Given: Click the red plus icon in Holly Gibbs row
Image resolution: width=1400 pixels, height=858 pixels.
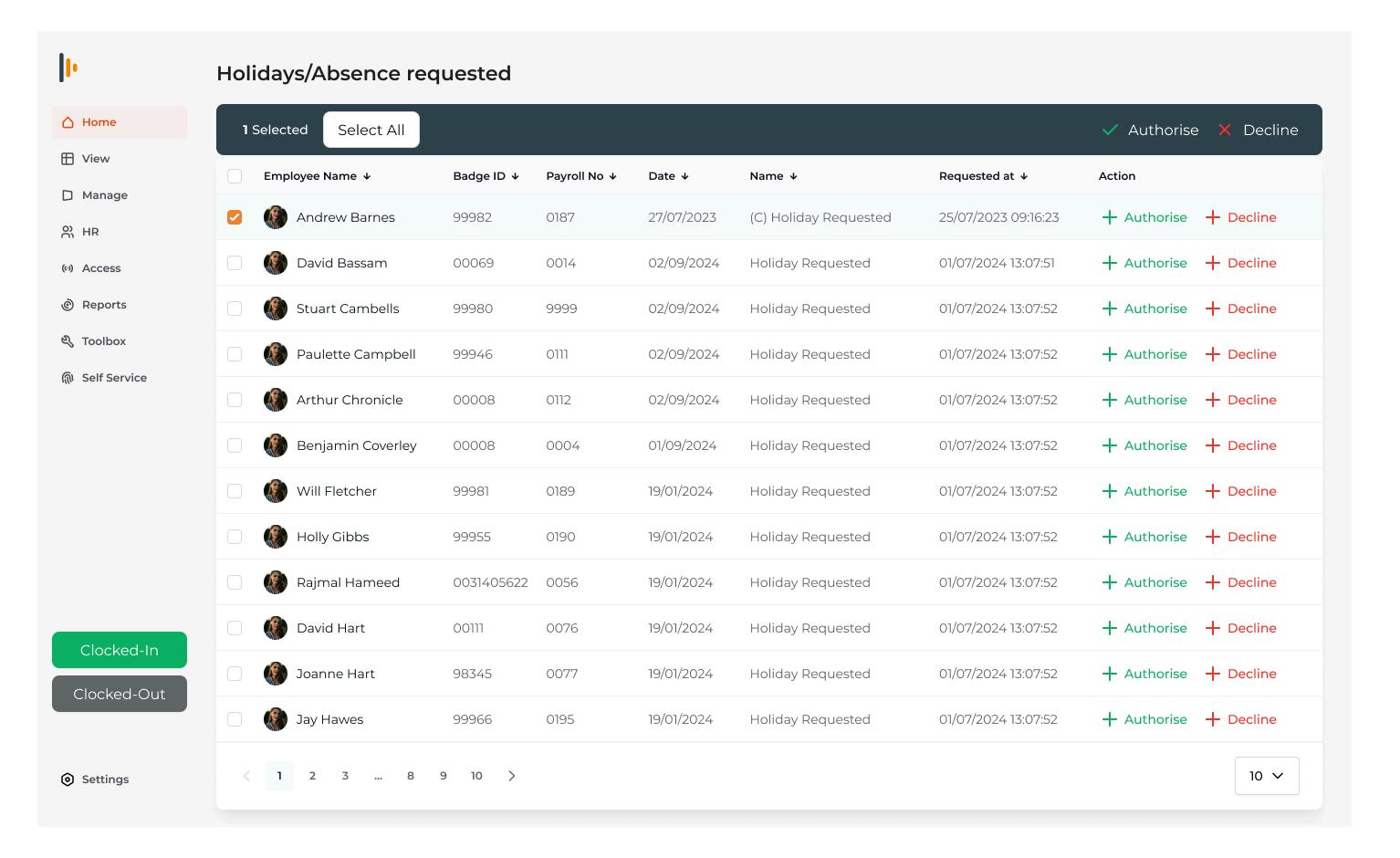Looking at the screenshot, I should (x=1213, y=537).
